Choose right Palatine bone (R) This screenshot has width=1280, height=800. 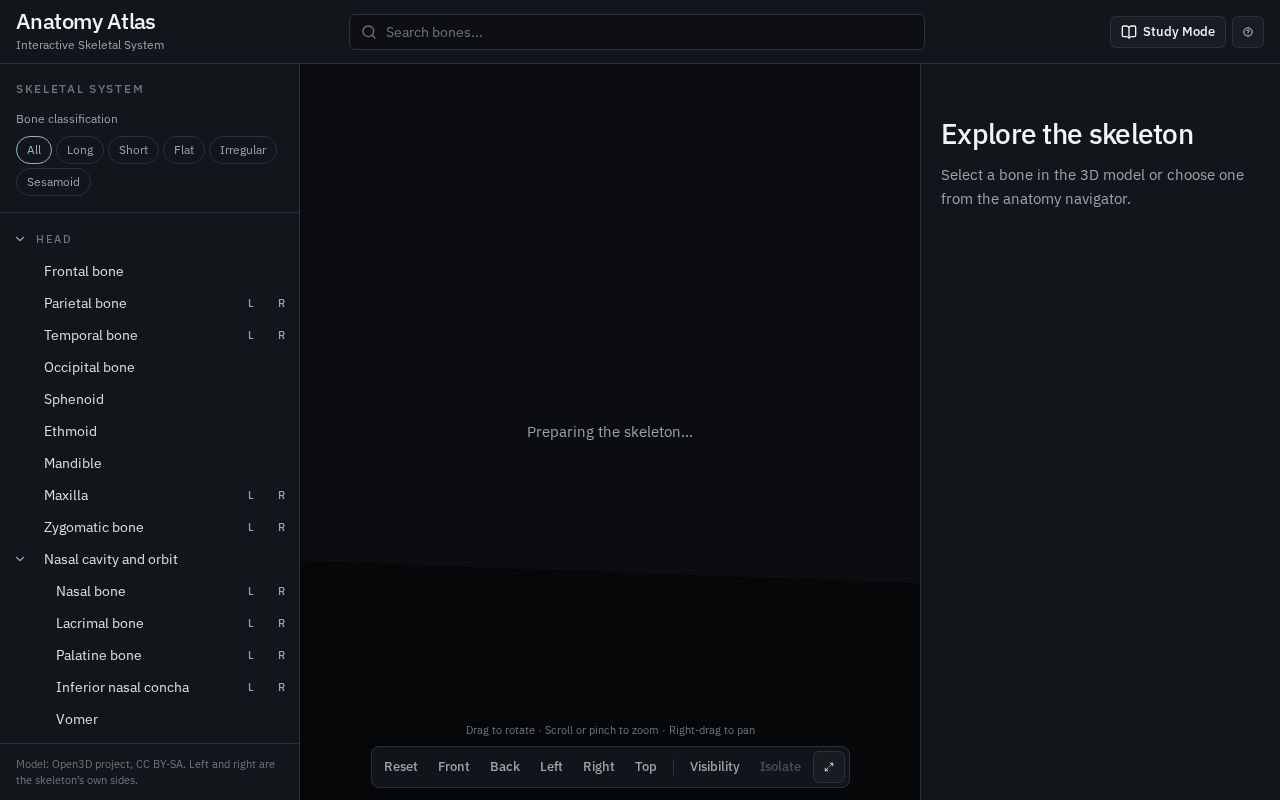pos(281,655)
